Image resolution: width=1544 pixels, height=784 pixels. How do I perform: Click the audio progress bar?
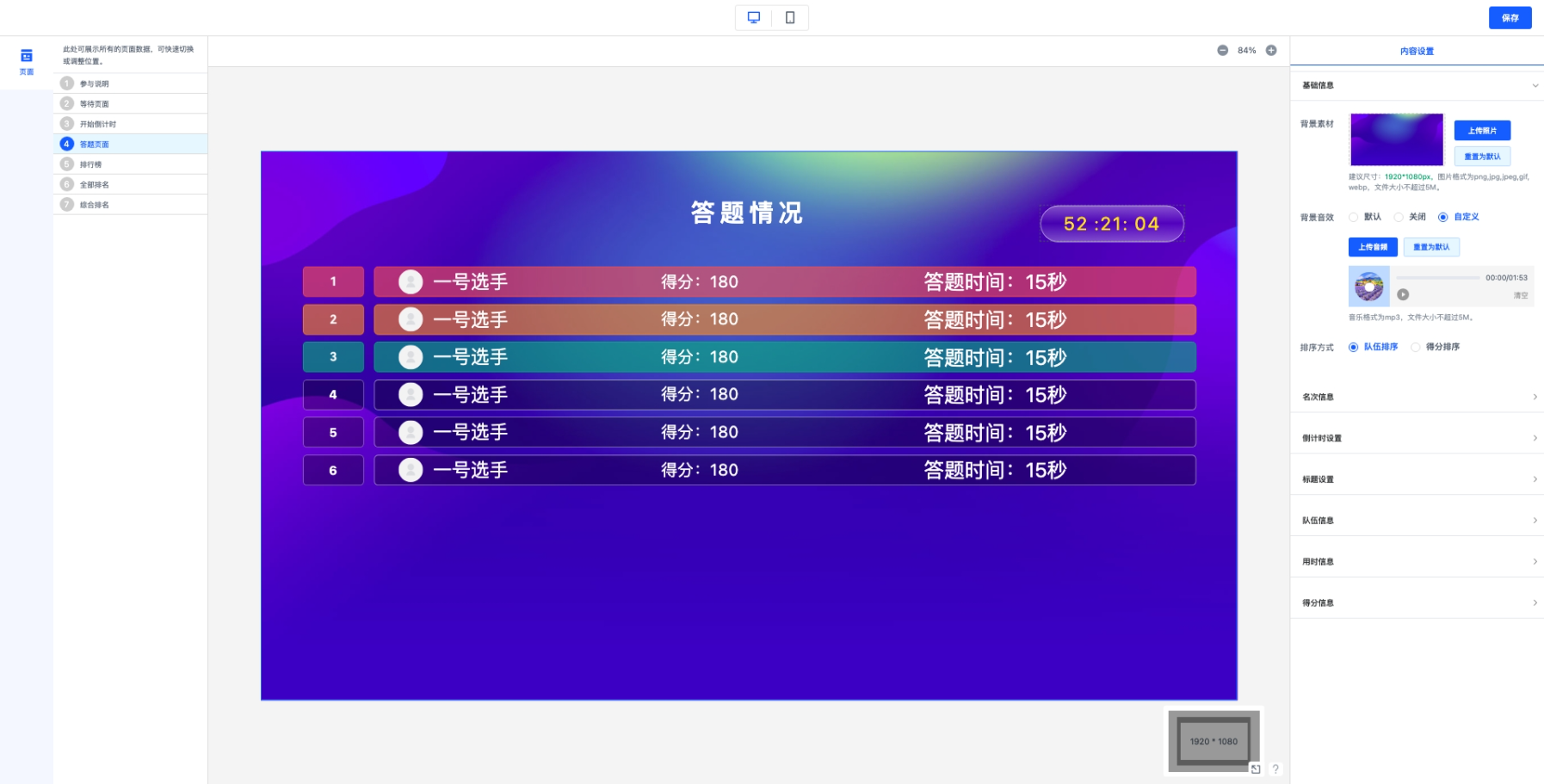1438,278
